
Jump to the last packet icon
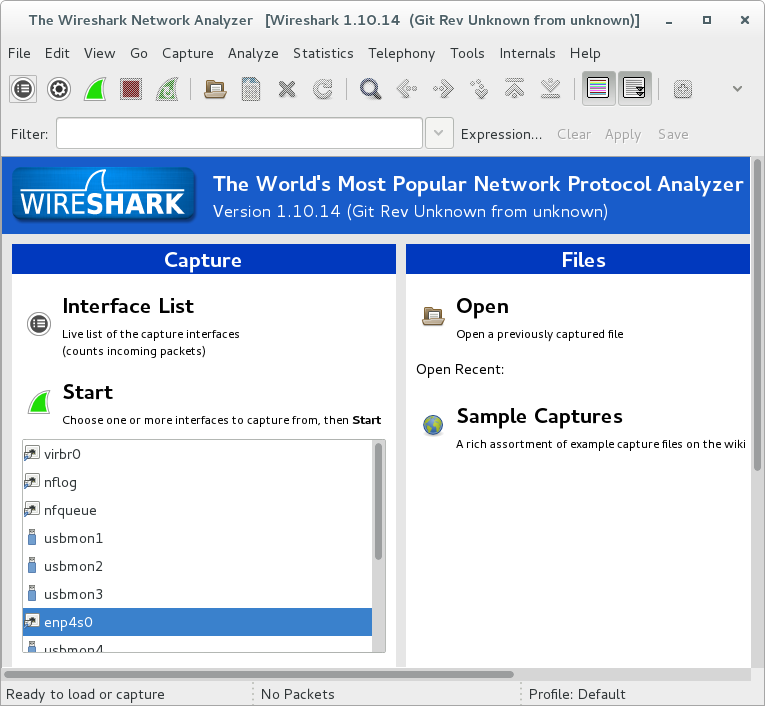point(550,88)
